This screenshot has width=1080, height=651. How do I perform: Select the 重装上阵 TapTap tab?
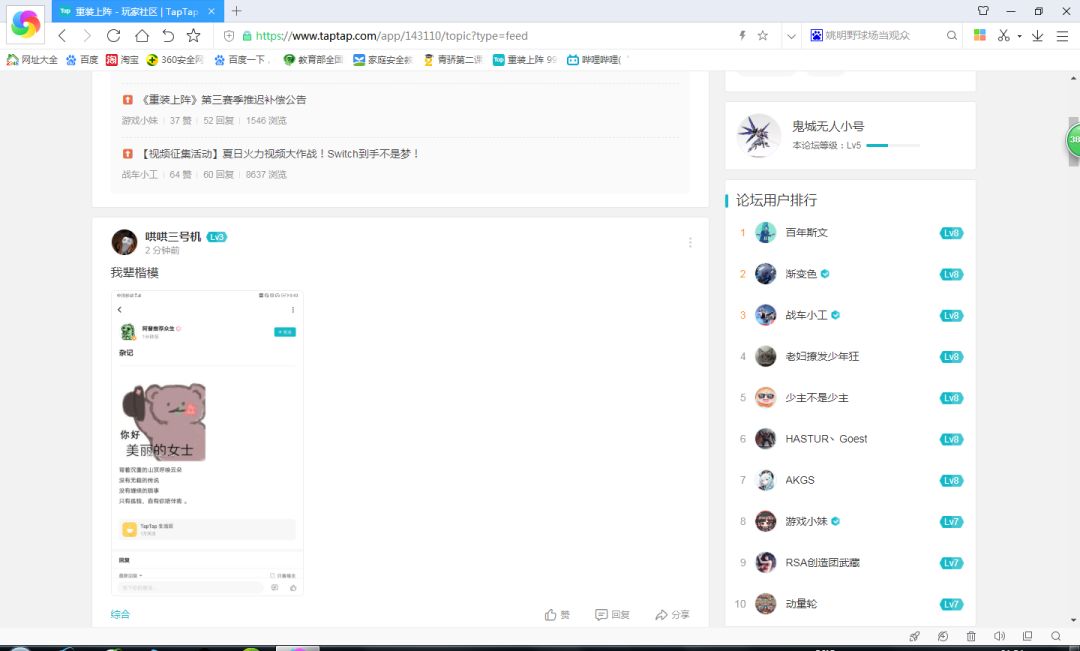(x=137, y=11)
